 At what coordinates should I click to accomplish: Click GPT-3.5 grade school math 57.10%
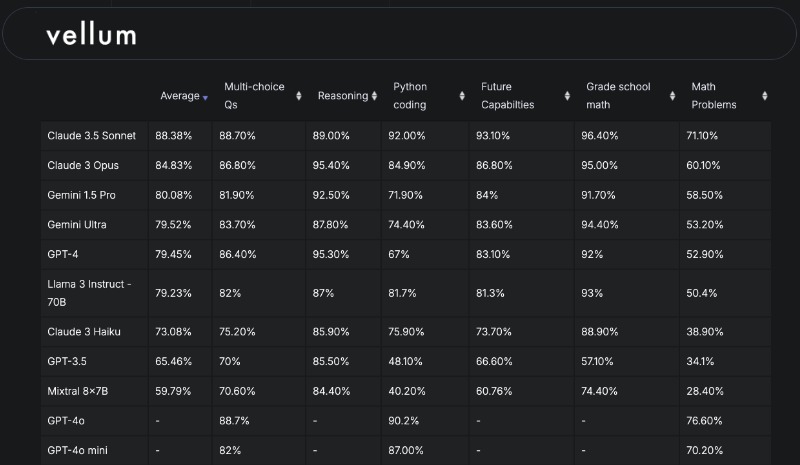(x=597, y=361)
